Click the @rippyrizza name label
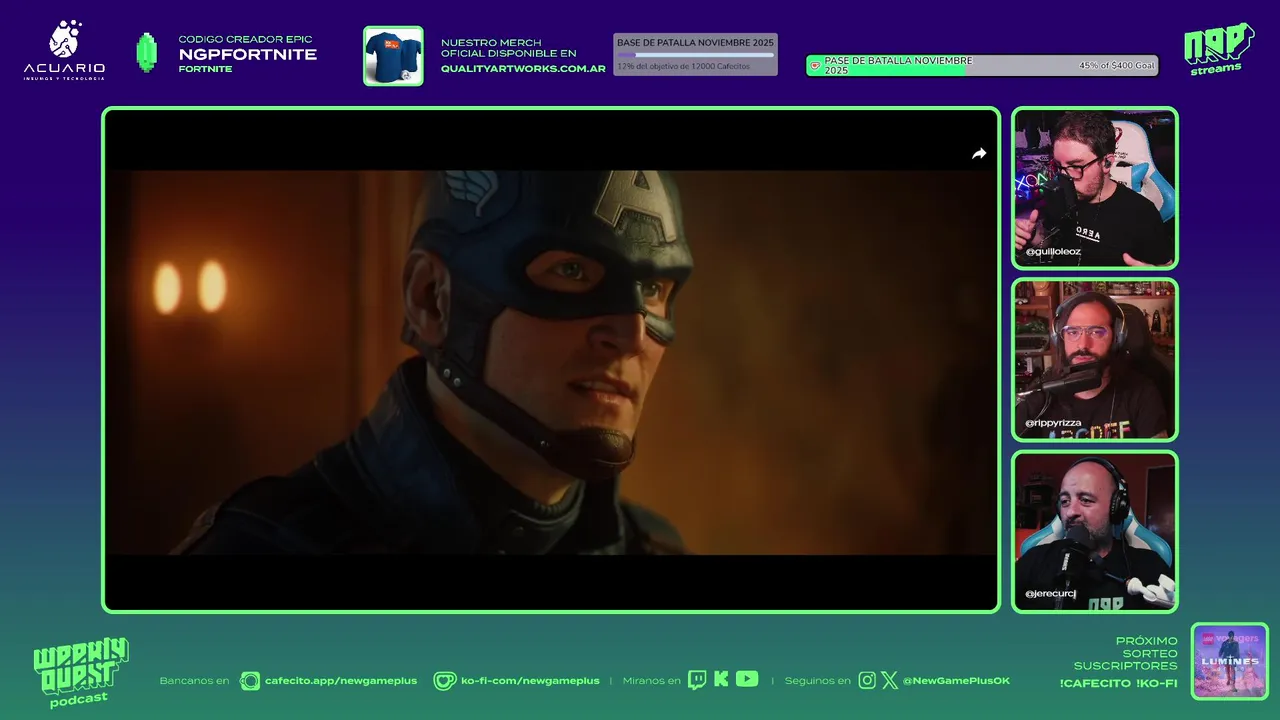This screenshot has height=720, width=1280. tap(1052, 423)
